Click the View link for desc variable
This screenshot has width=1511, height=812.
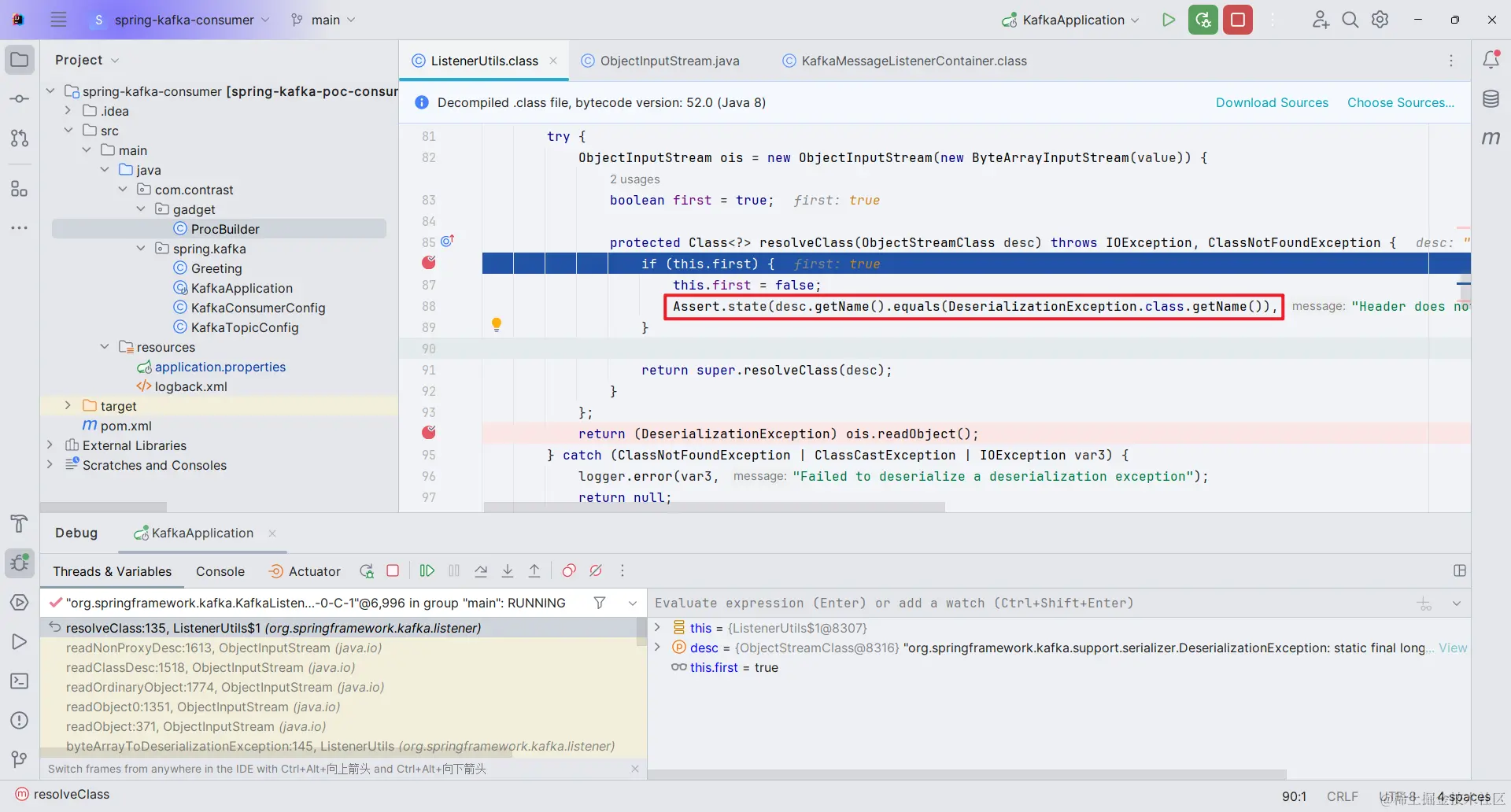tap(1453, 648)
